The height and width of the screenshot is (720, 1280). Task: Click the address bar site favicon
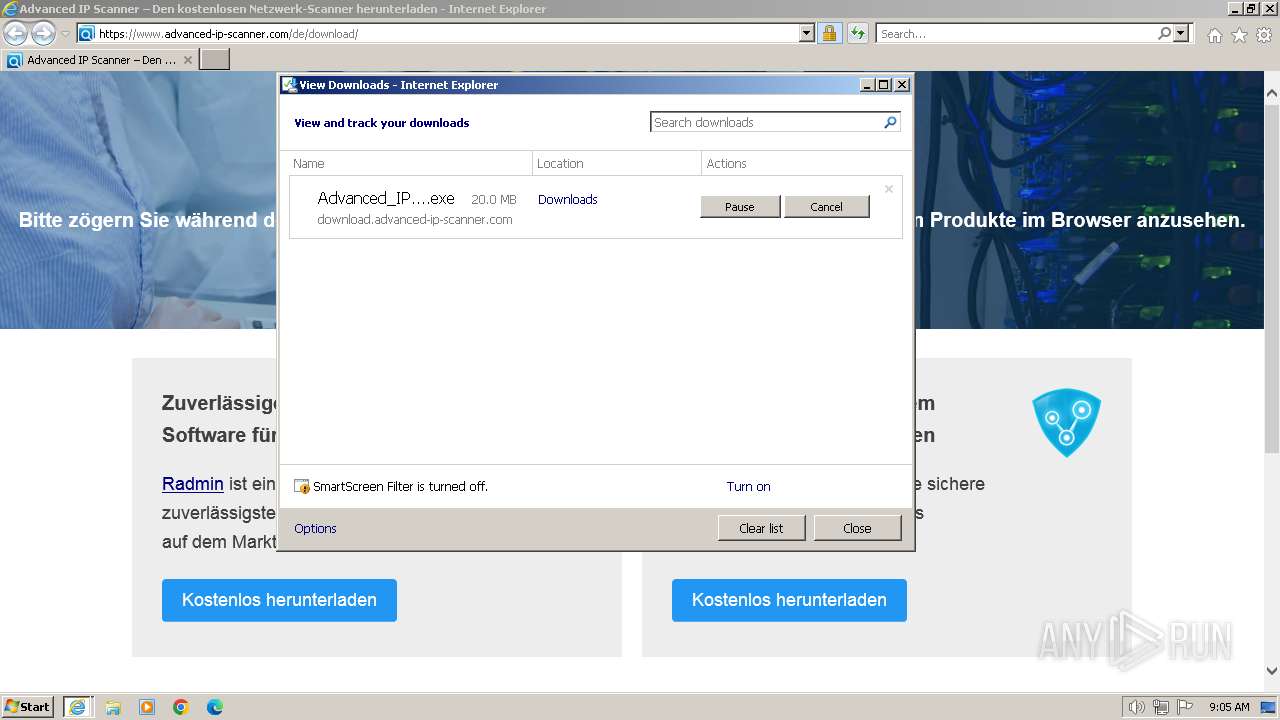pyautogui.click(x=86, y=33)
